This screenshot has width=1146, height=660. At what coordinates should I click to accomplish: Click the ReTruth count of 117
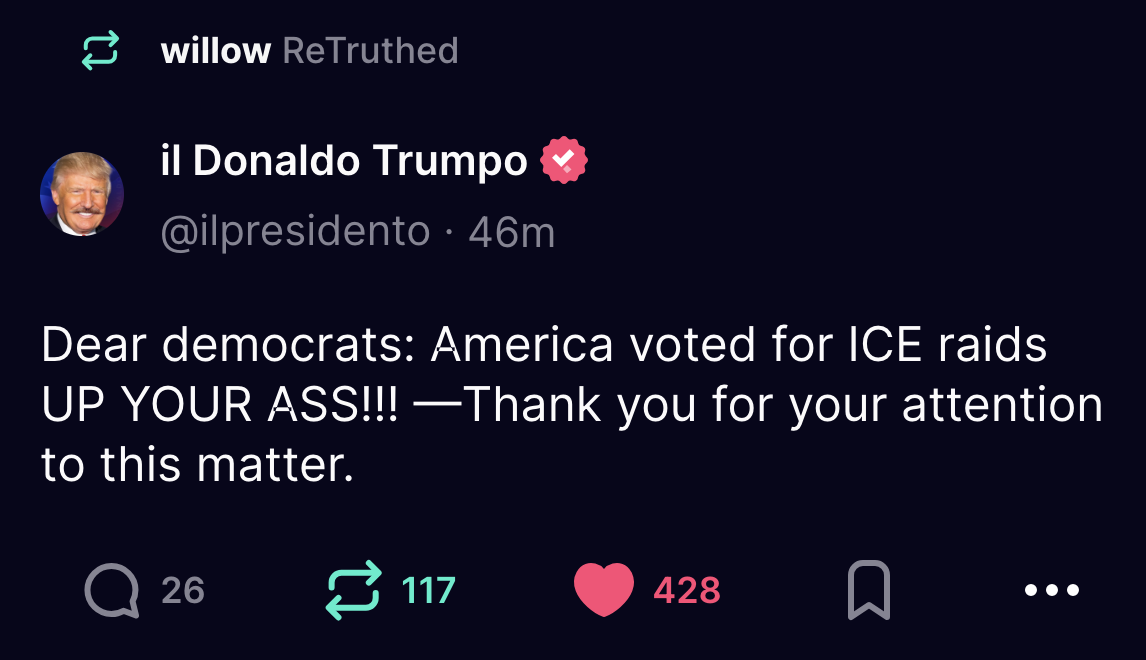click(428, 590)
